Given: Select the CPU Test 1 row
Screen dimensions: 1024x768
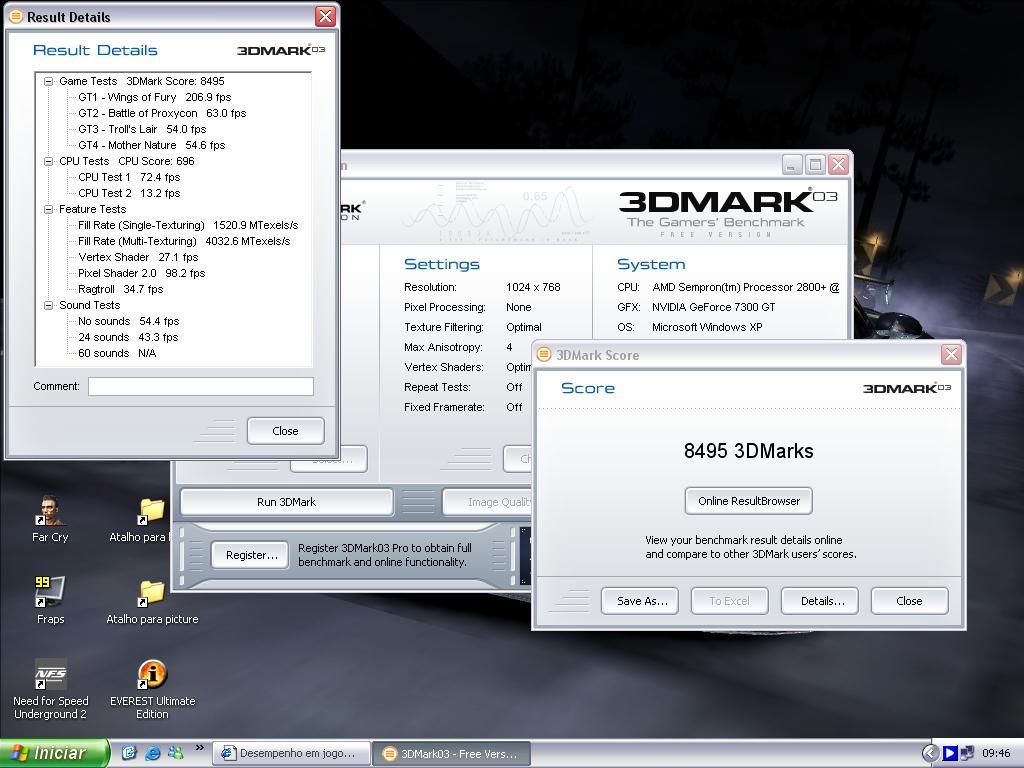Looking at the screenshot, I should [129, 177].
